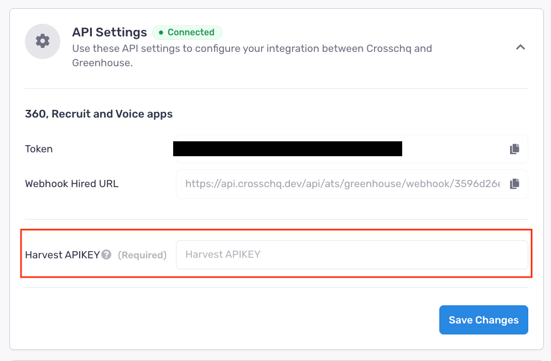Image resolution: width=551 pixels, height=361 pixels.
Task: Click the Save Changes button
Action: pos(483,320)
